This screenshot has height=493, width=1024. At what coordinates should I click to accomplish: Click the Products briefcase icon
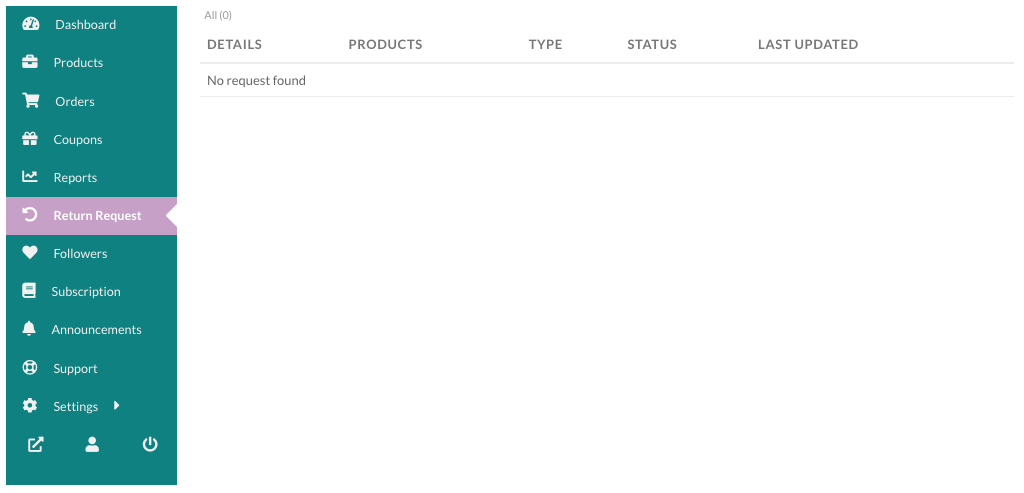[29, 62]
